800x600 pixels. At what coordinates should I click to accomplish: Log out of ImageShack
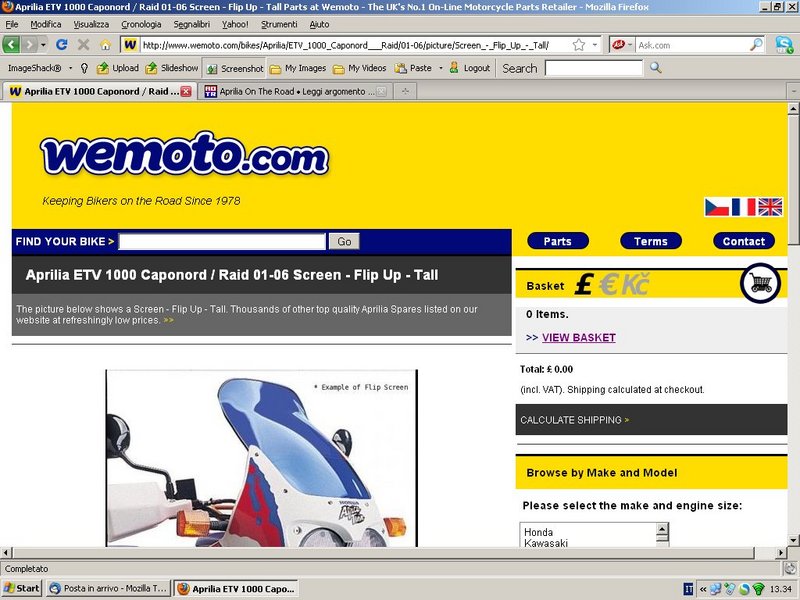click(470, 68)
